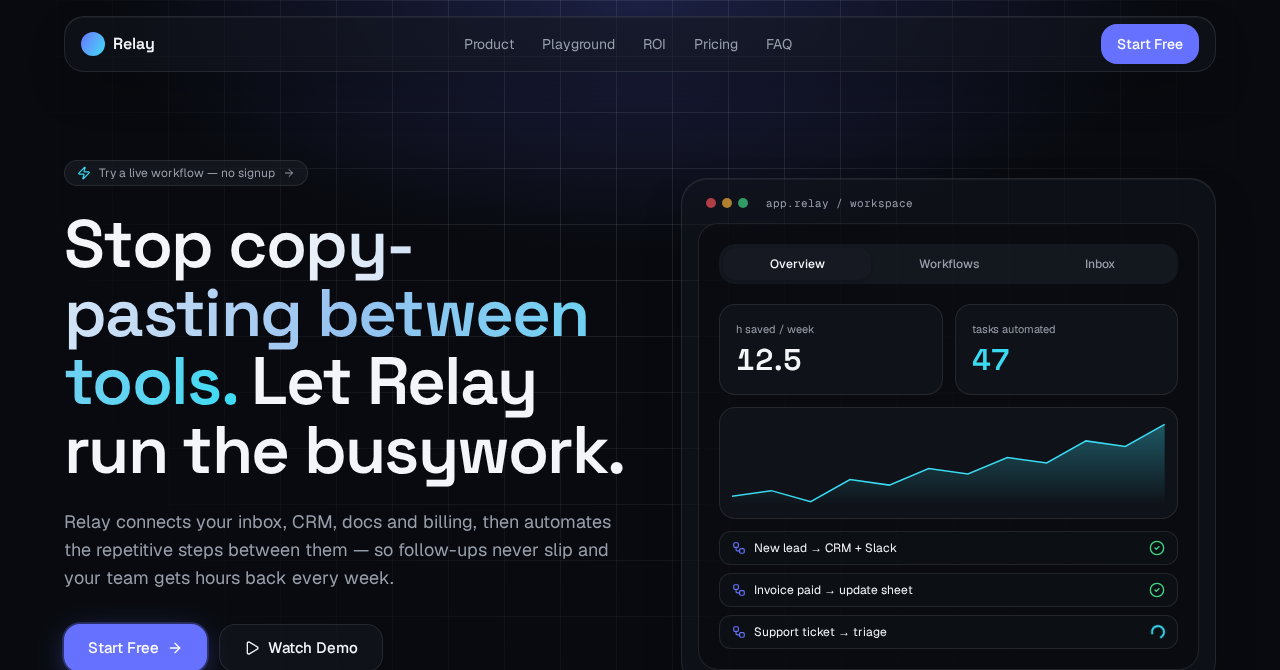Open the Try a live workflow badge
The height and width of the screenshot is (670, 1280).
pos(186,173)
